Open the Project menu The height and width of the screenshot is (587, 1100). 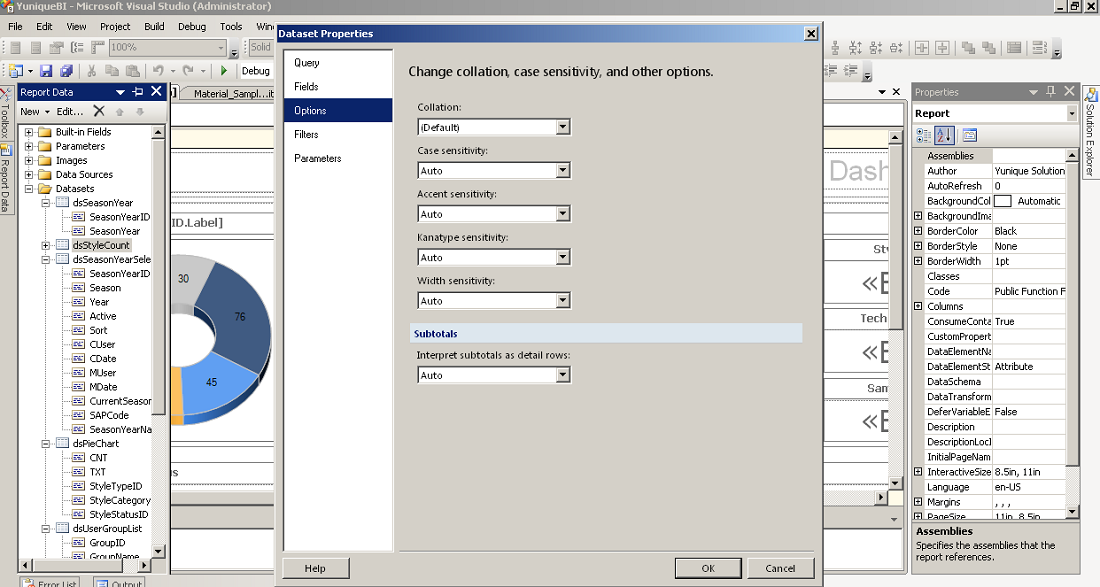115,27
